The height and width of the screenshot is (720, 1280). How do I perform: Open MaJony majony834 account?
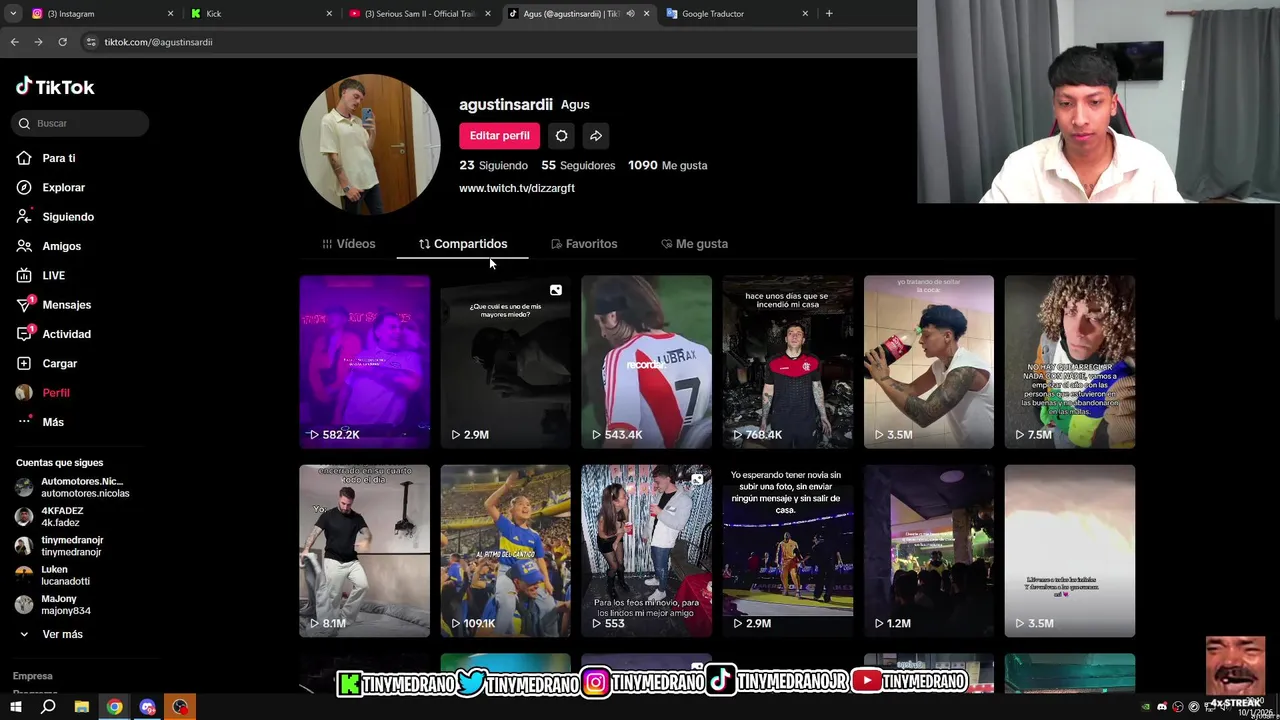point(55,604)
